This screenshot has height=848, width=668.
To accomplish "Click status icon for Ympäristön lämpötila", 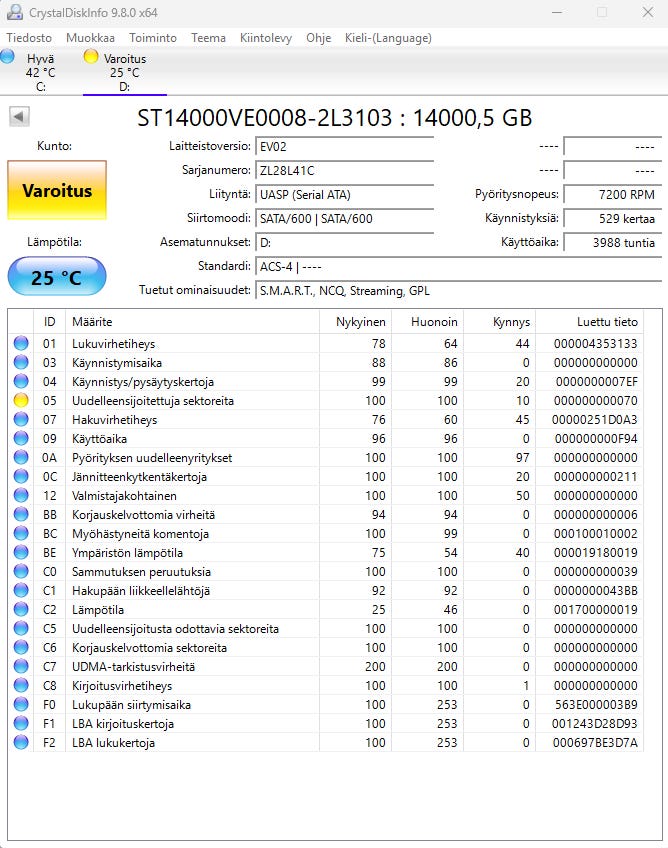I will 21,552.
